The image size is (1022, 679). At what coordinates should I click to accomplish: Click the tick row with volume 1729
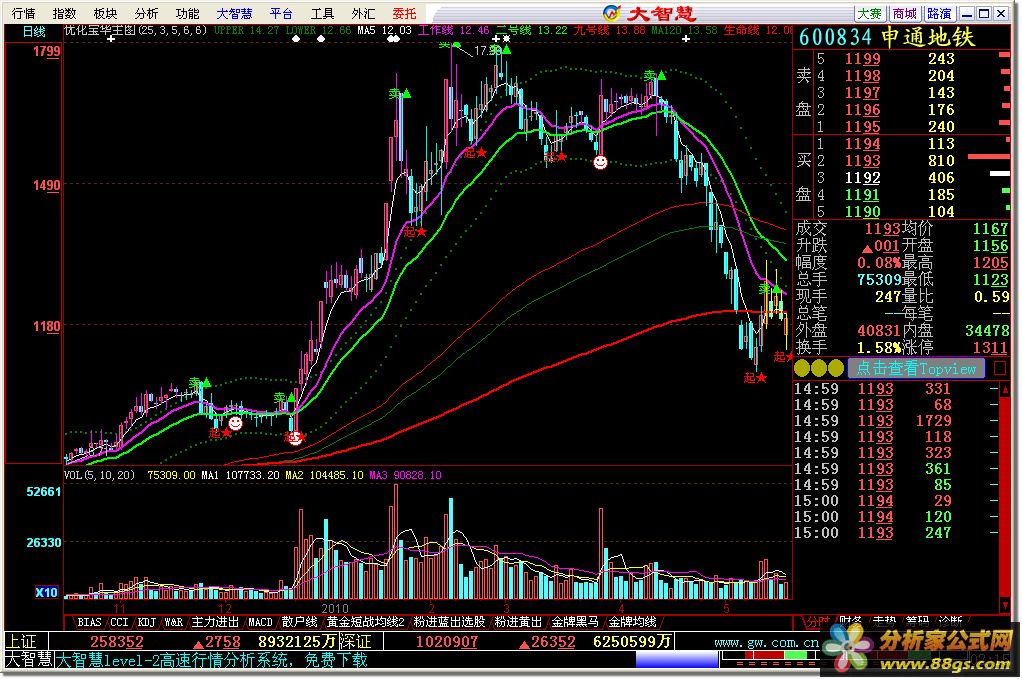click(x=896, y=421)
